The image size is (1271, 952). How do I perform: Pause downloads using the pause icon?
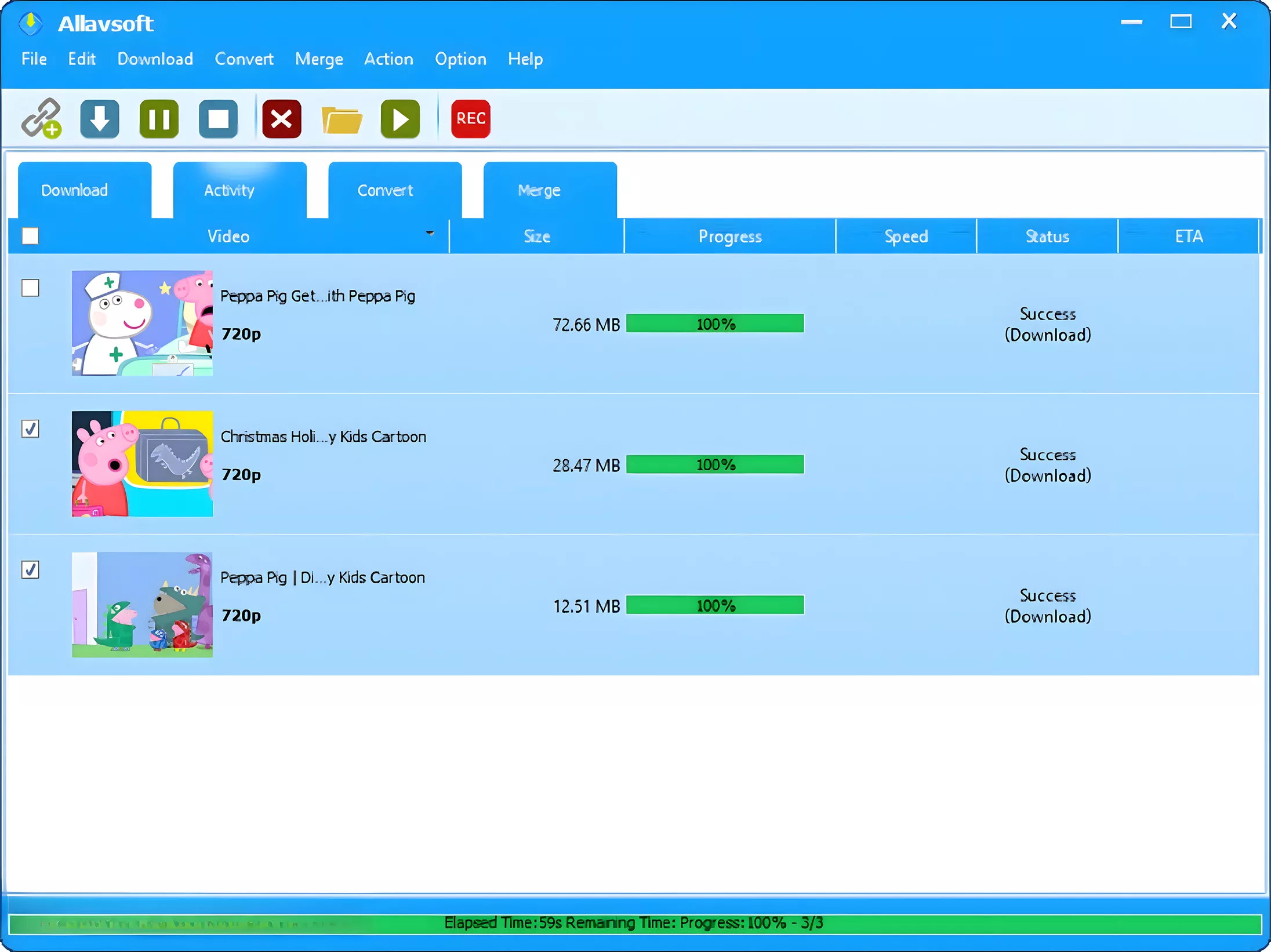tap(158, 118)
